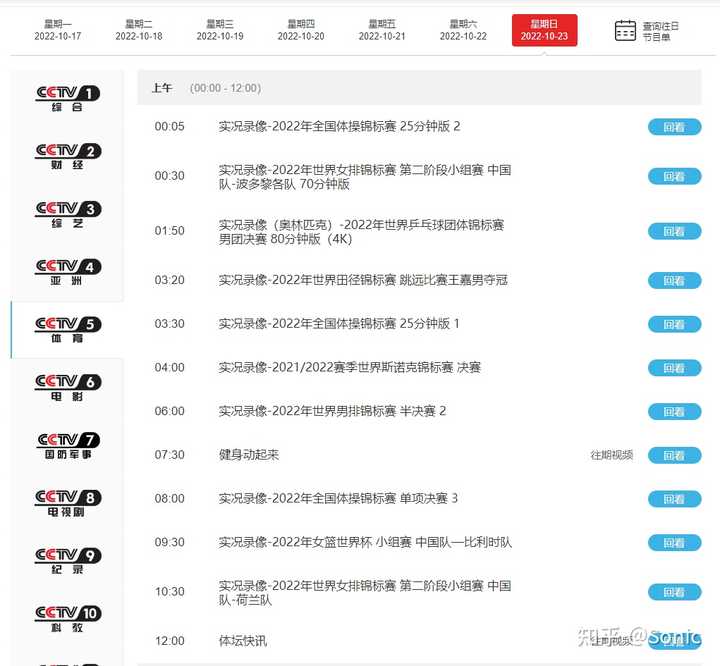This screenshot has width=720, height=666.
Task: Open 往期视频 link for 健身动起来
Action: (612, 455)
